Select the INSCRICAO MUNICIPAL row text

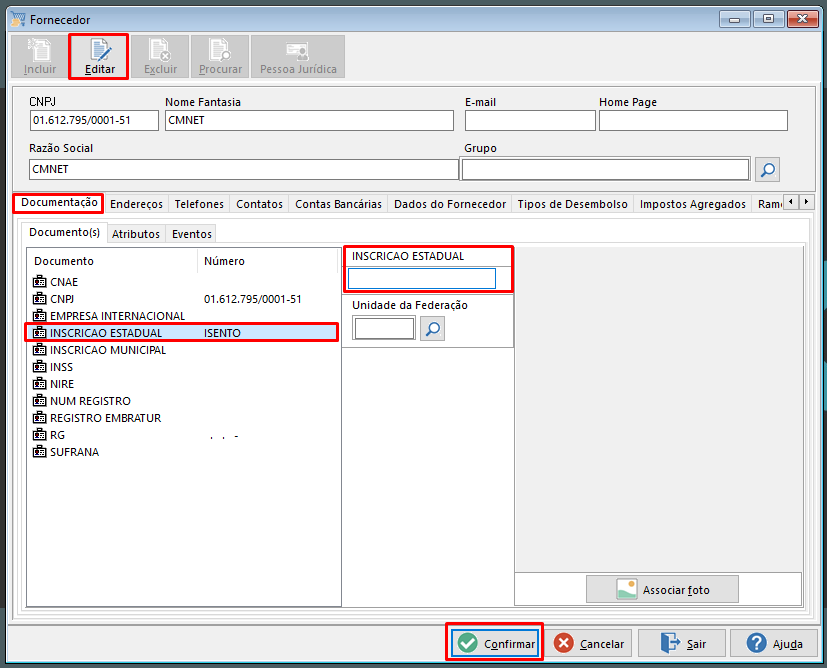[x=108, y=350]
